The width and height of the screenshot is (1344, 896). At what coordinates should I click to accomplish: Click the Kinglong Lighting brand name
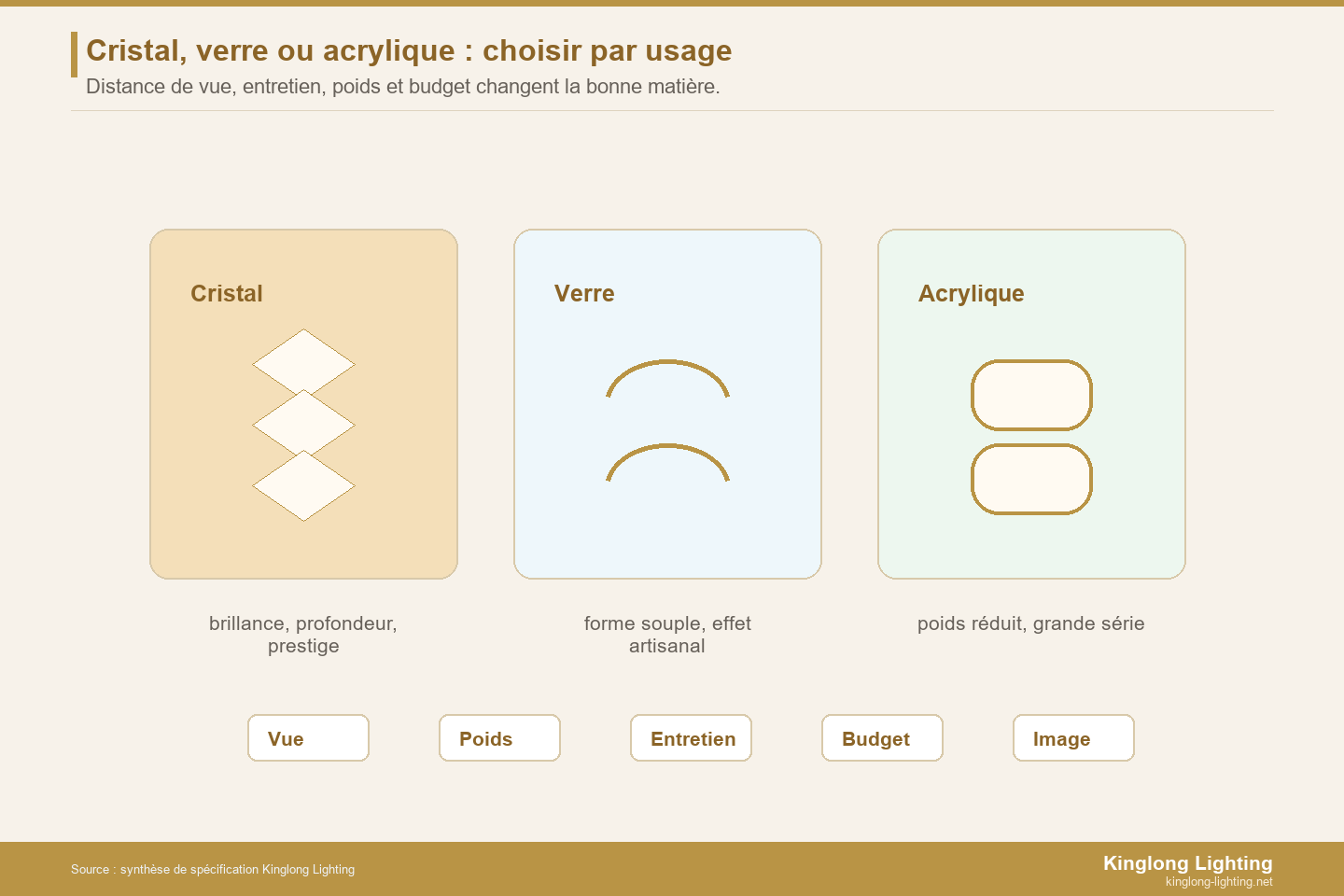pos(1187,863)
